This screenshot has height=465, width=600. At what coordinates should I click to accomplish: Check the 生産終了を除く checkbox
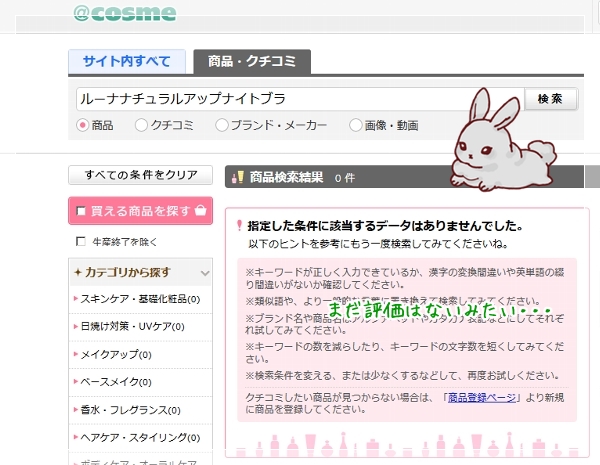pyautogui.click(x=81, y=242)
